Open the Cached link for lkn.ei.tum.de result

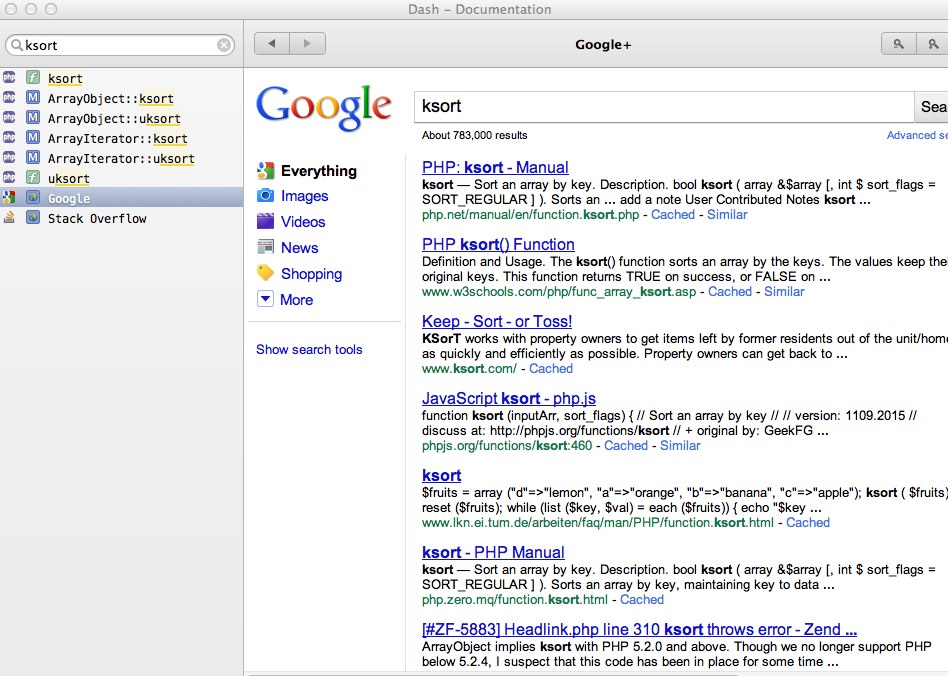[808, 523]
